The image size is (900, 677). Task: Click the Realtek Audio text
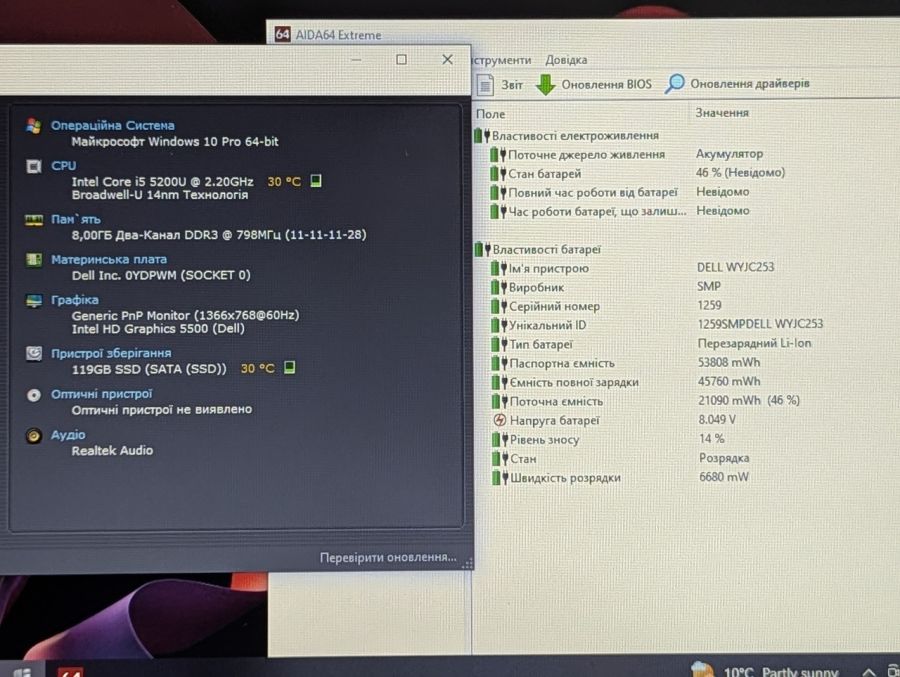pyautogui.click(x=112, y=450)
